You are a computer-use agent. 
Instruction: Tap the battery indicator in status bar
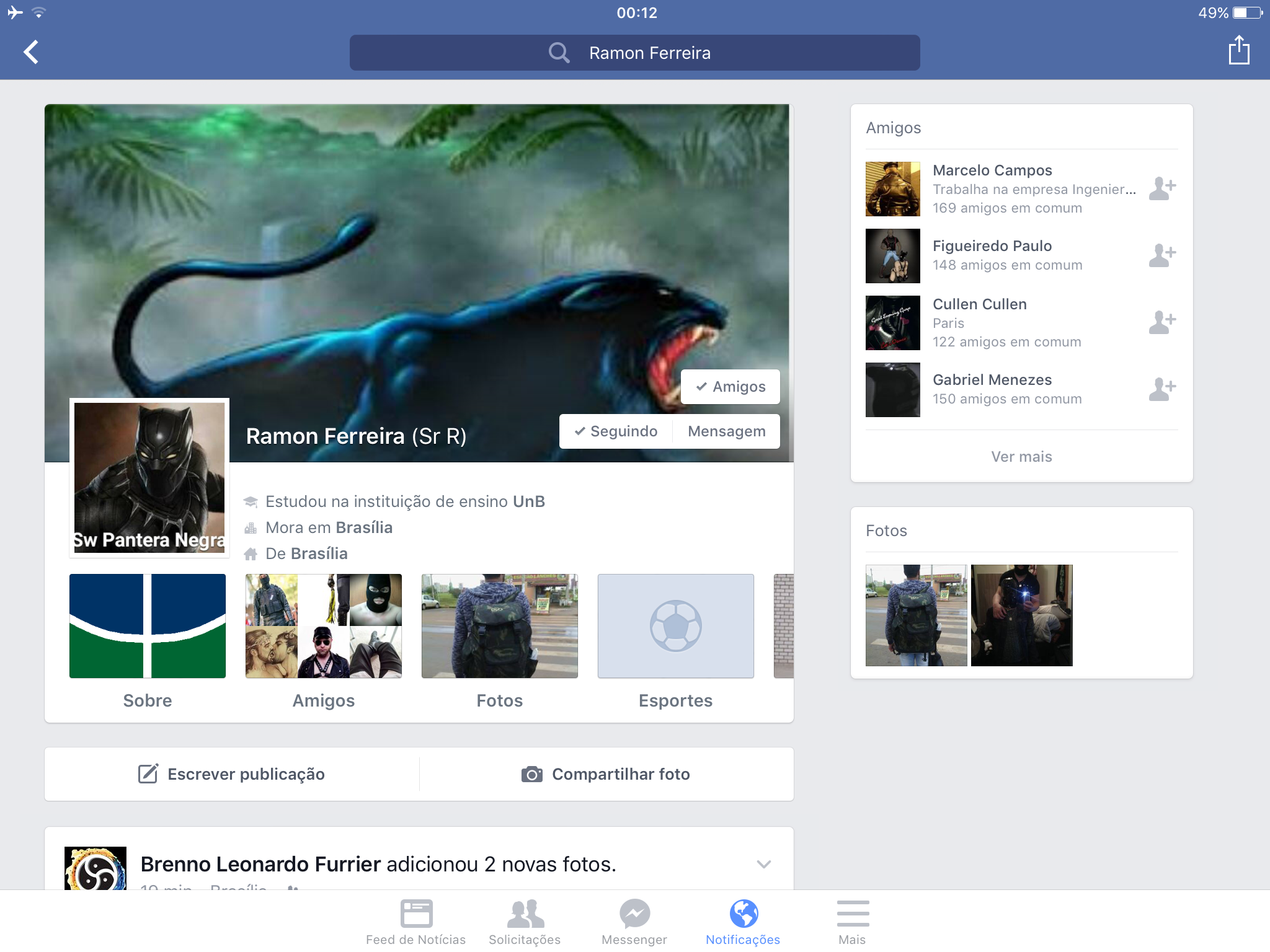pyautogui.click(x=1247, y=12)
